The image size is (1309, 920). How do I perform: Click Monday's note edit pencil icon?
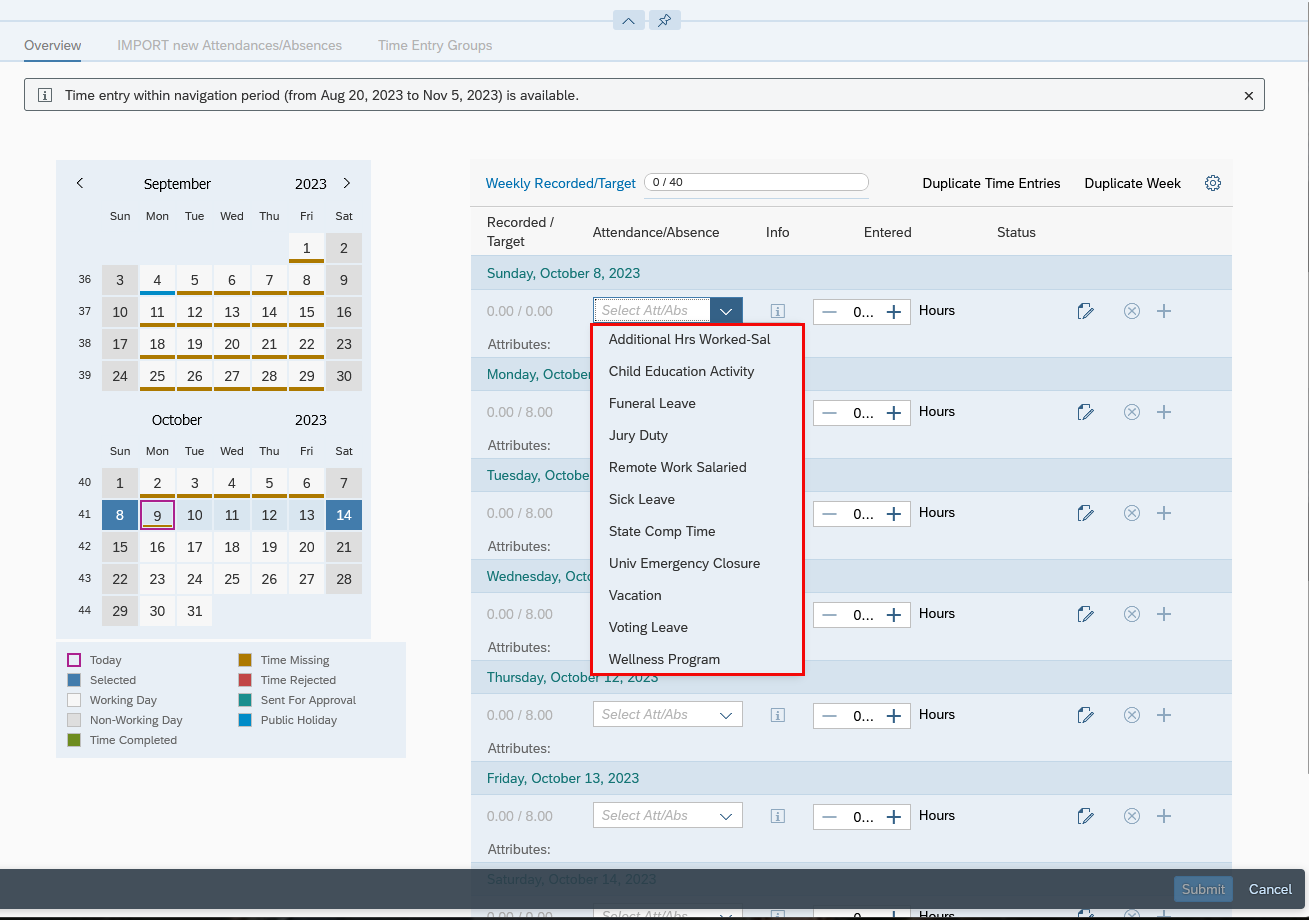click(x=1085, y=412)
